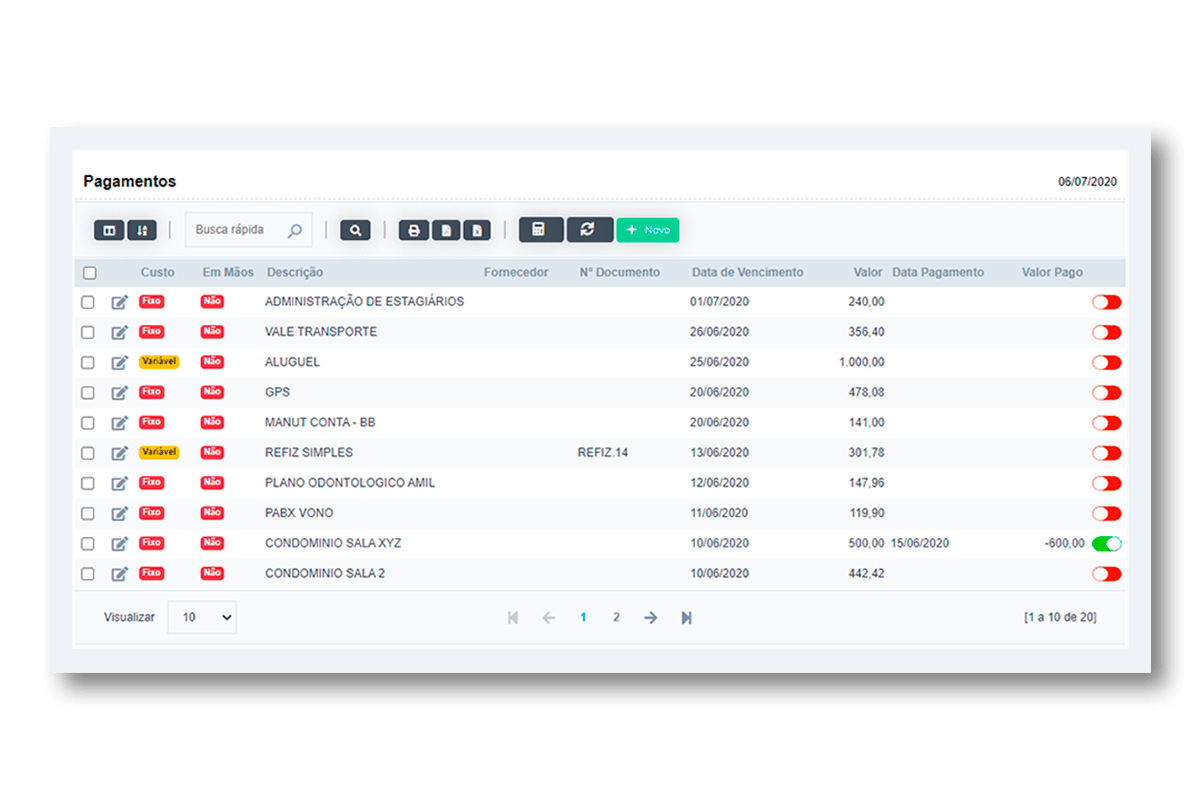Export the list to PDF
Image resolution: width=1200 pixels, height=800 pixels.
pyautogui.click(x=446, y=231)
